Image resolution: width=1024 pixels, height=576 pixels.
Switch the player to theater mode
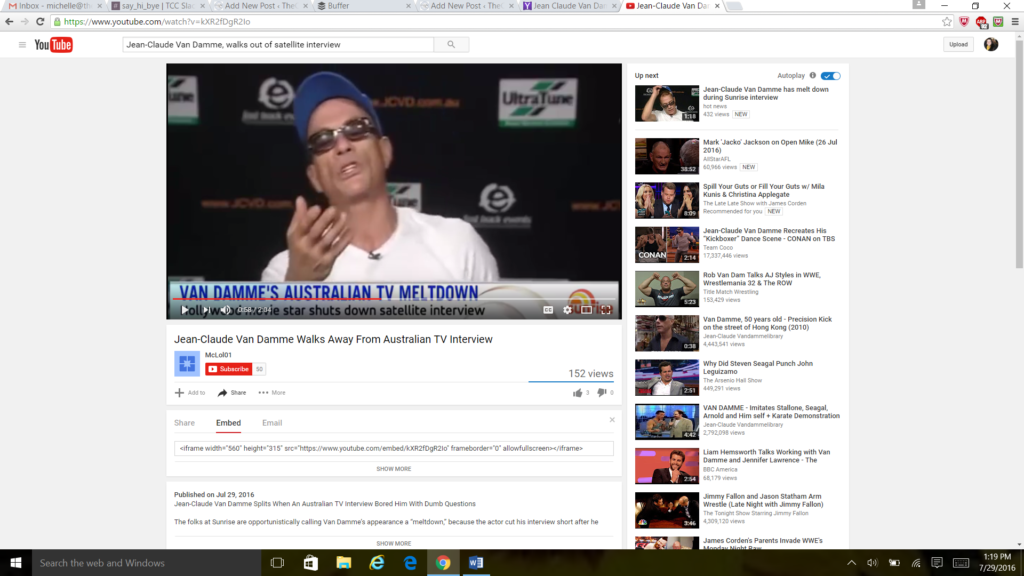(587, 310)
